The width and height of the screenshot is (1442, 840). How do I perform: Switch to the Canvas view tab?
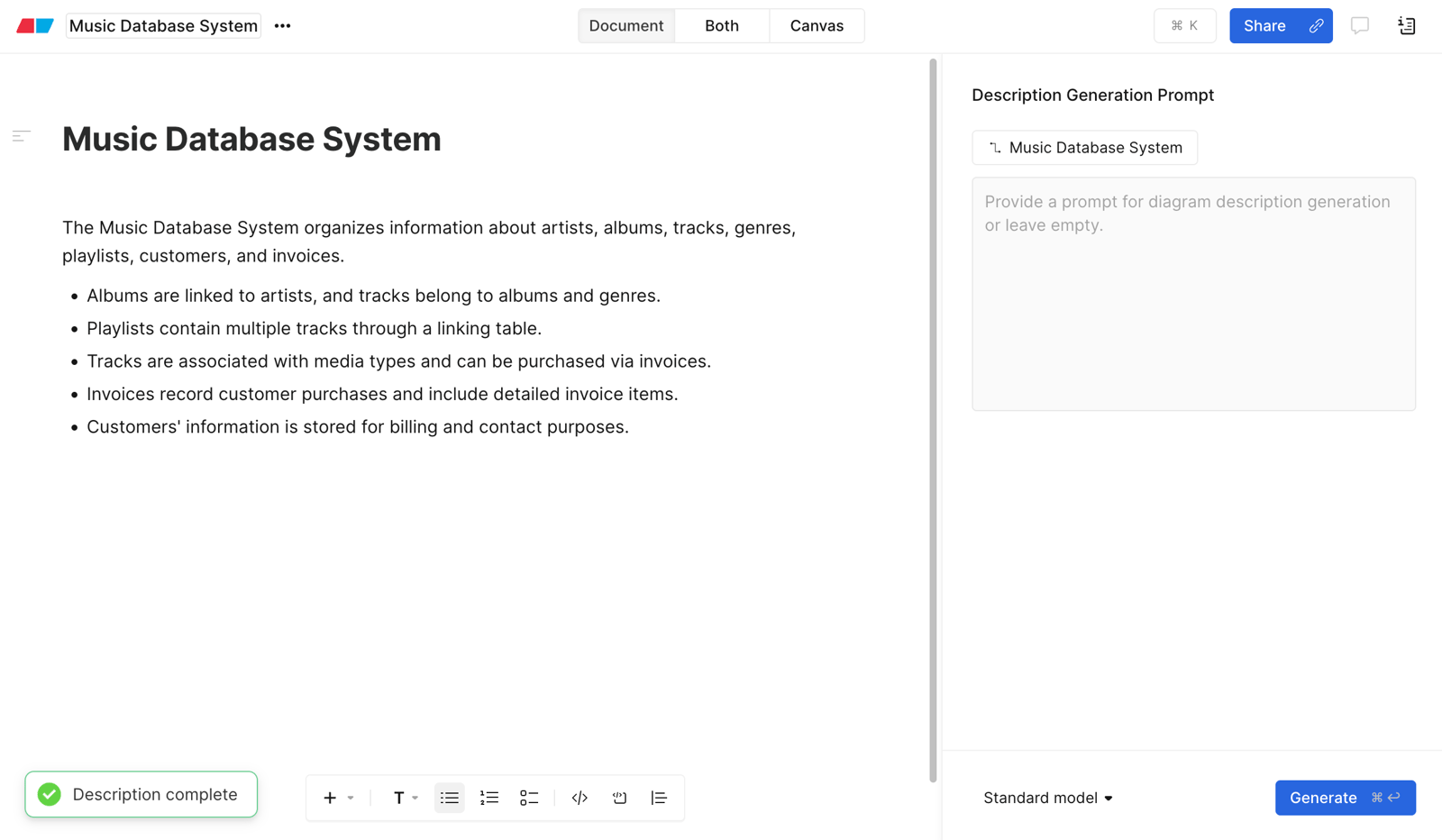817,26
